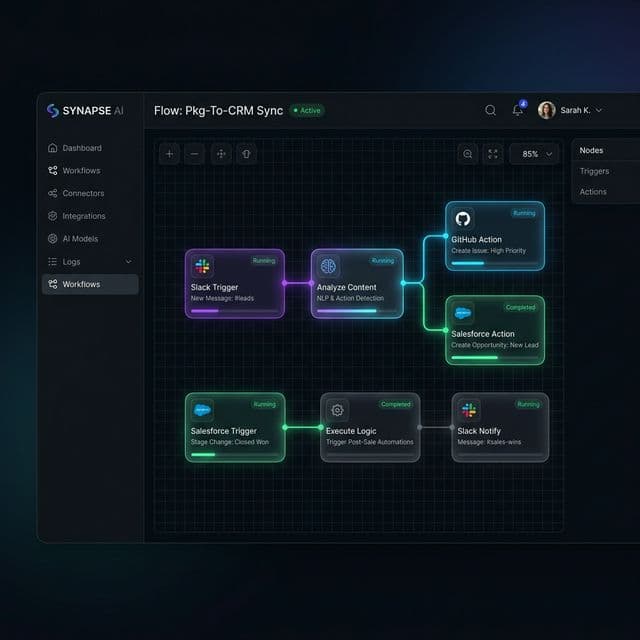Click "Create Opportunity: New Lead" text

(x=495, y=345)
